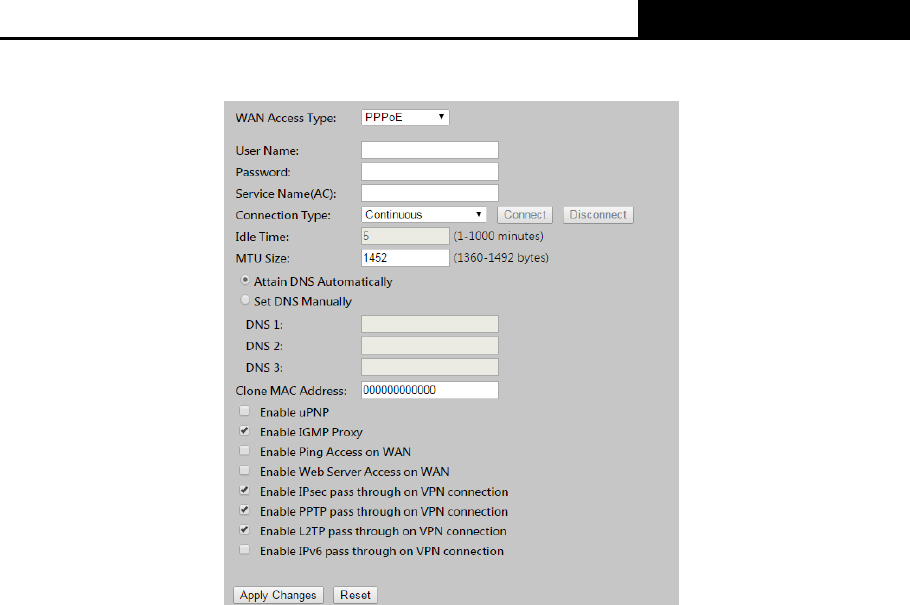Viewport: 910px width, 605px height.
Task: Click the Clone MAC Address field
Action: [429, 390]
